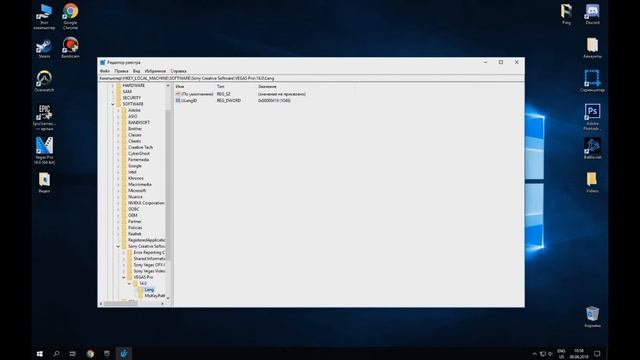Click the iLangID DWORD value icon
640x360 pixels.
click(x=178, y=100)
